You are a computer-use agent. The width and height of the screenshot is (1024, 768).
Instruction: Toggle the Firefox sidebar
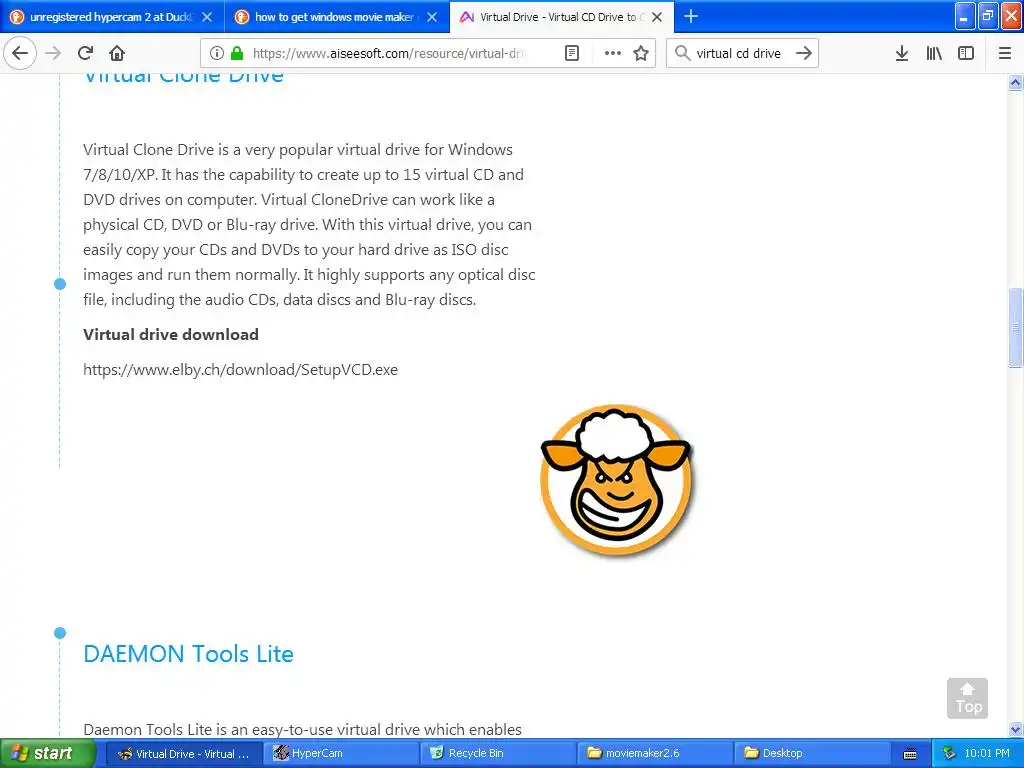point(966,53)
